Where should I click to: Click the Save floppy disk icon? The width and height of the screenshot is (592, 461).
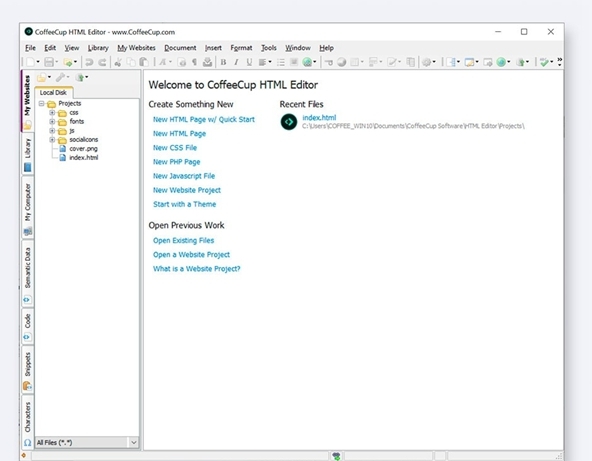pyautogui.click(x=49, y=62)
